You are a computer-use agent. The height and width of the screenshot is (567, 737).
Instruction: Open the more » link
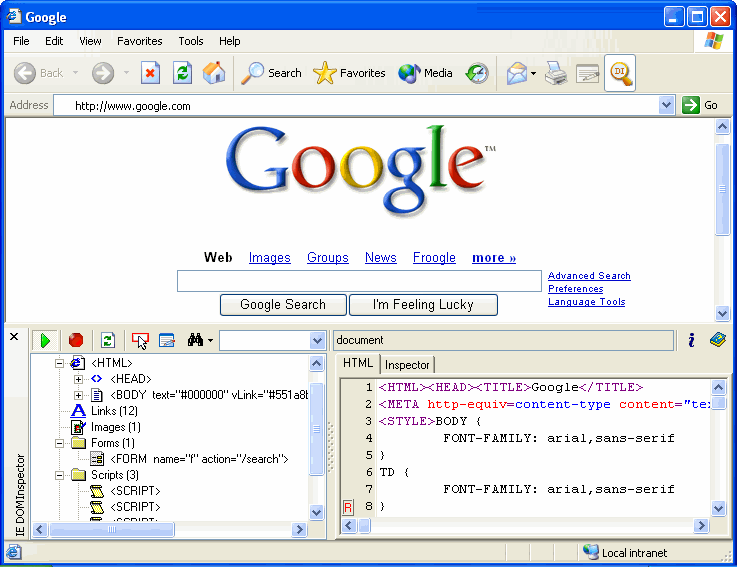click(x=494, y=258)
